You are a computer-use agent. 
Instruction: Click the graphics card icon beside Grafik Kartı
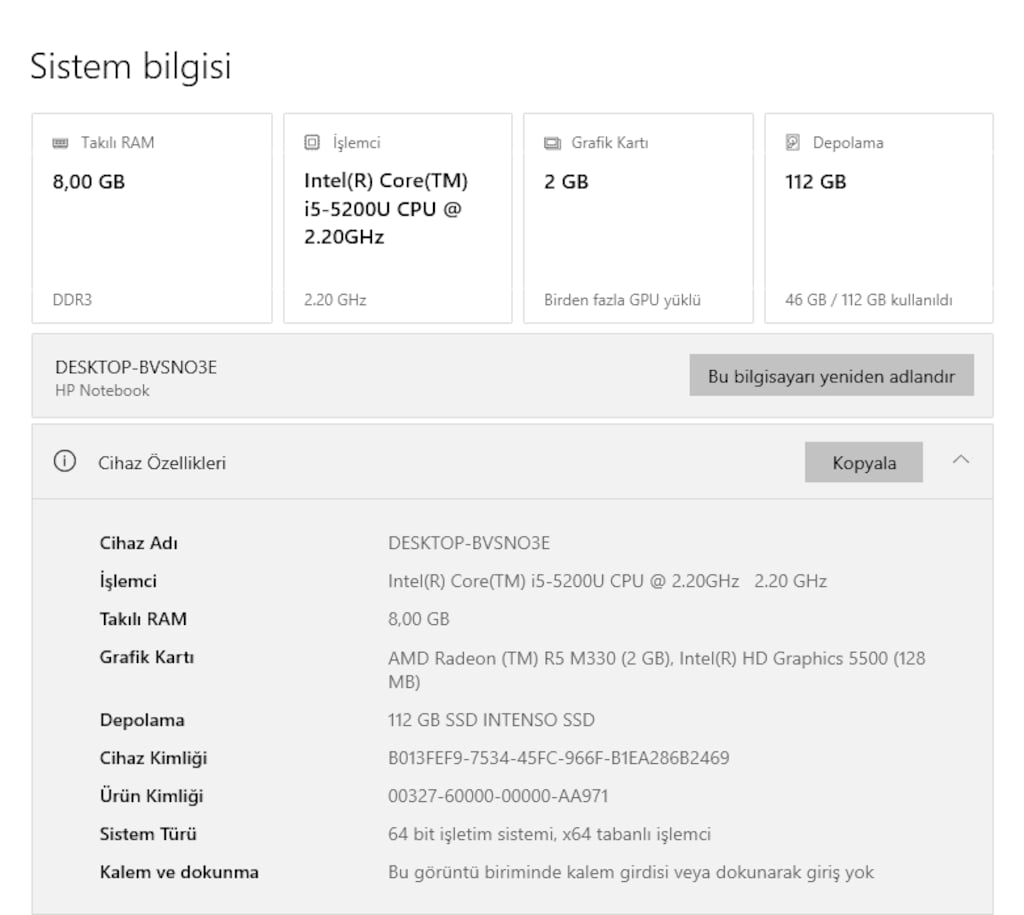point(552,143)
